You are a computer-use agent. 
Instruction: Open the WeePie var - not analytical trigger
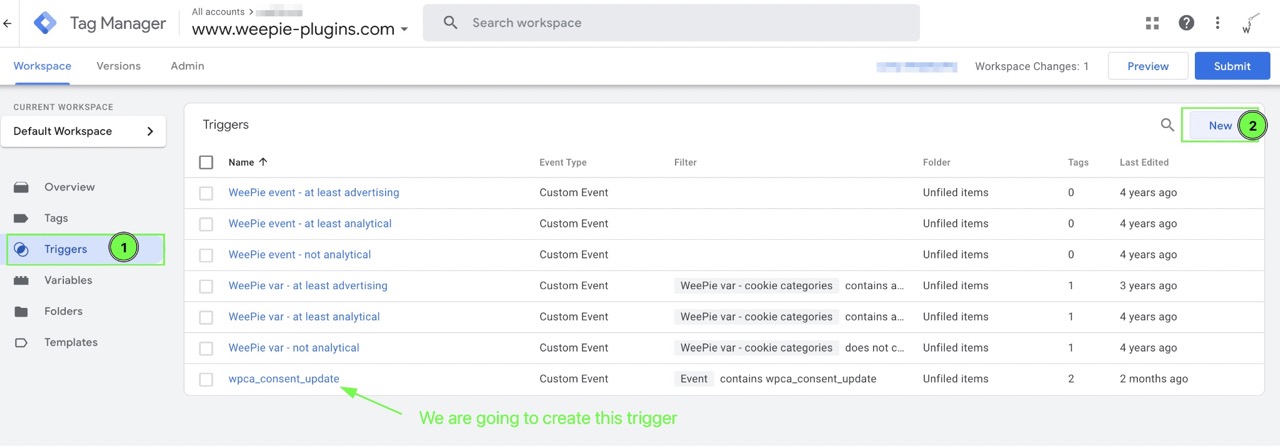[293, 347]
